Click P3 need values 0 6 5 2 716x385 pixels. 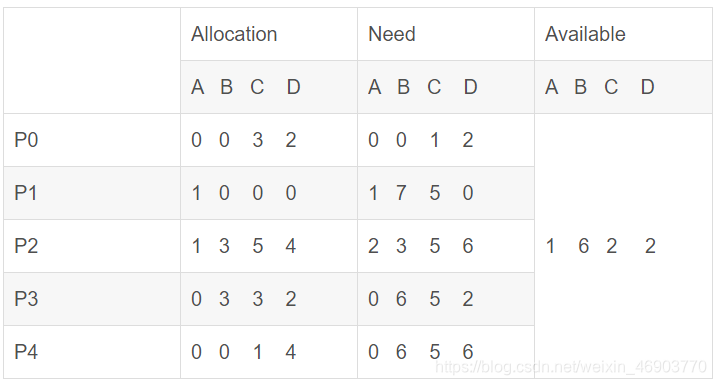tap(421, 299)
